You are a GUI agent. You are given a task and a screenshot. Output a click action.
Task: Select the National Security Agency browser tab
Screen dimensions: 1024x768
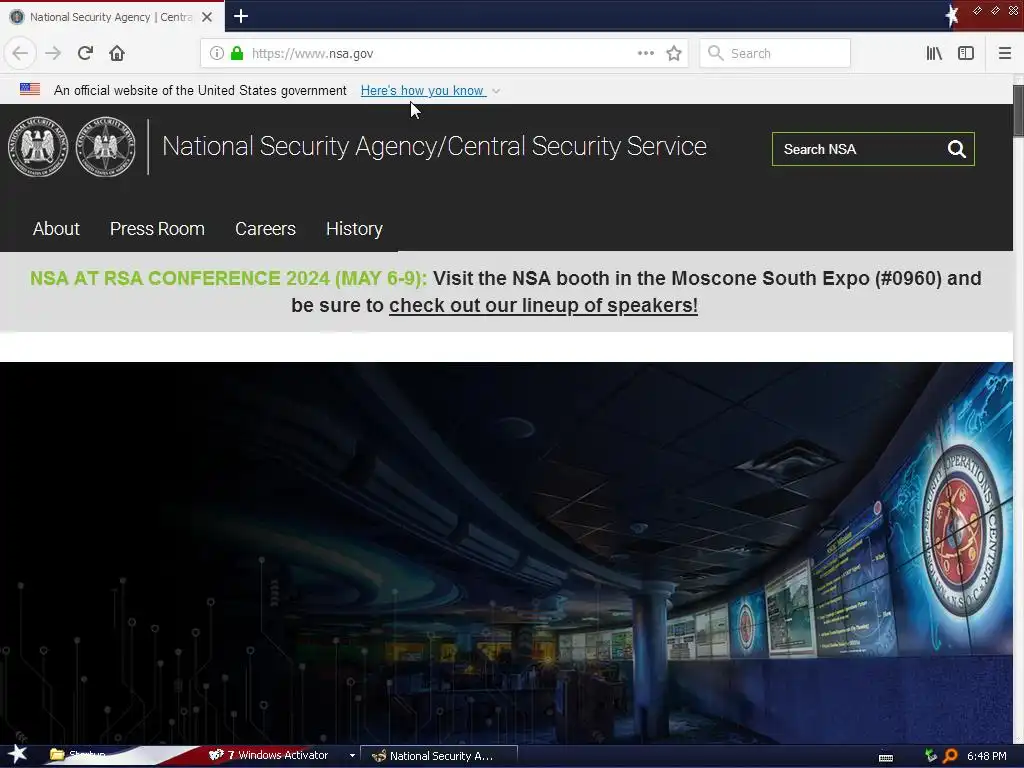click(112, 17)
